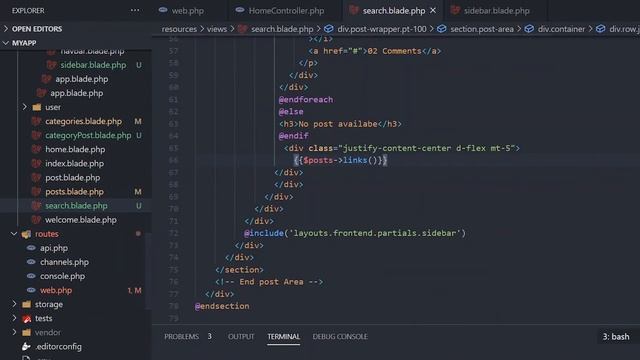Expand the user folder chevron

pyautogui.click(x=24, y=107)
